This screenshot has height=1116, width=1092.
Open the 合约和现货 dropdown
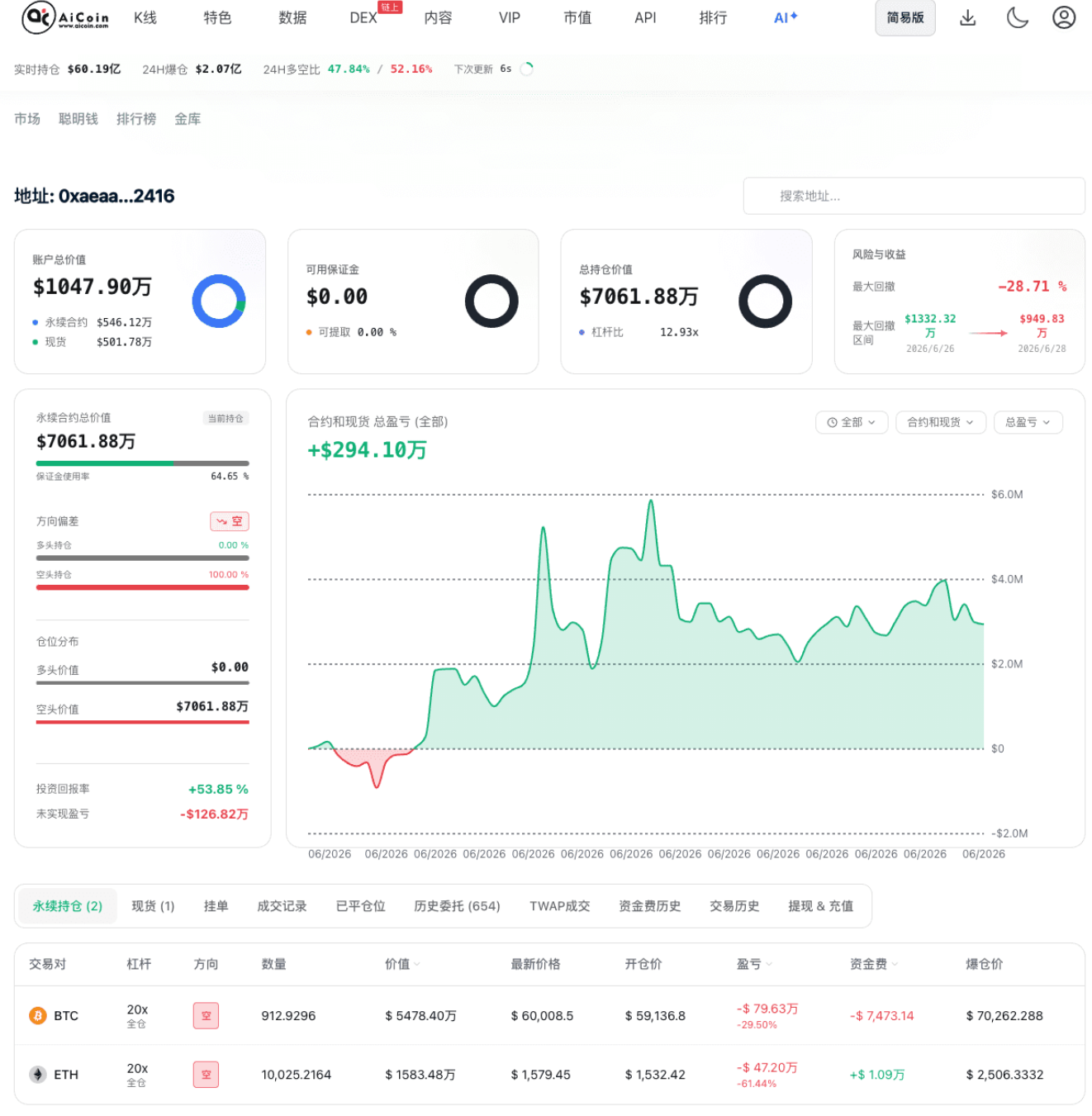941,422
